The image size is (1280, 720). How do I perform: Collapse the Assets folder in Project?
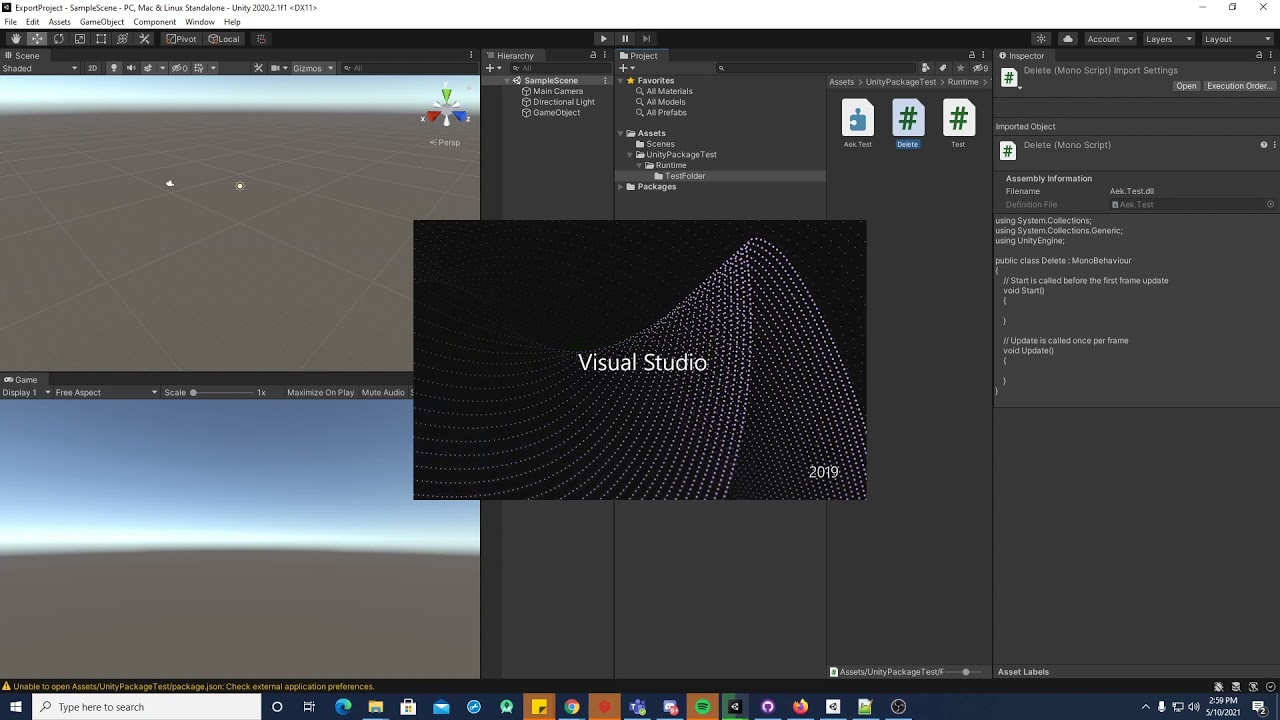pos(620,133)
